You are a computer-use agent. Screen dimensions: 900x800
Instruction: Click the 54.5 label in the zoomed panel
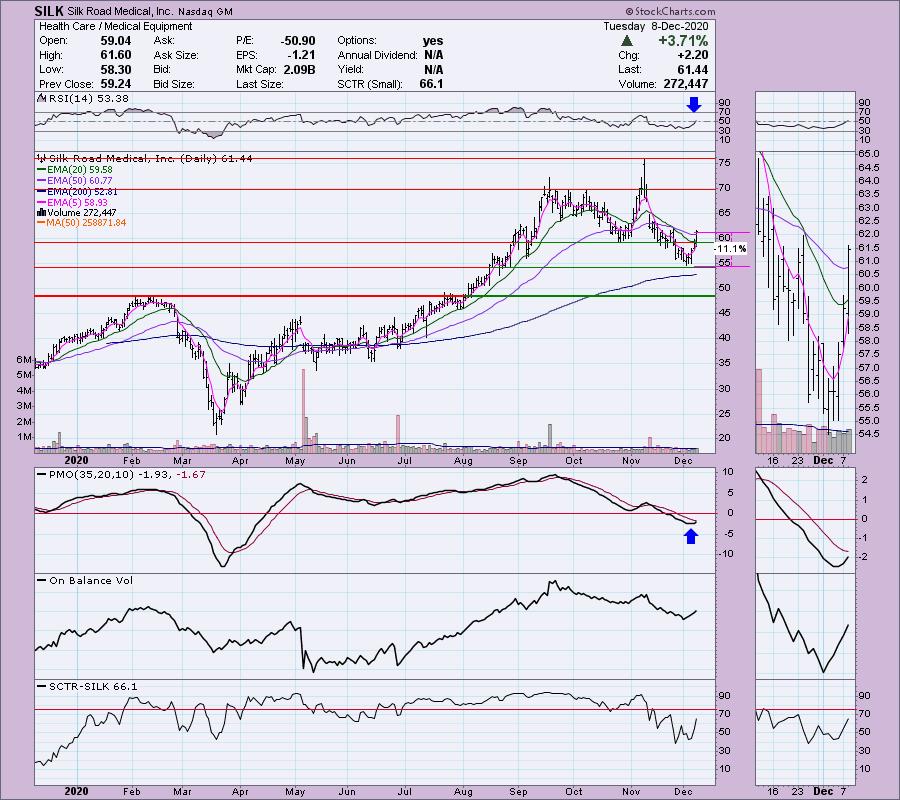[x=868, y=433]
